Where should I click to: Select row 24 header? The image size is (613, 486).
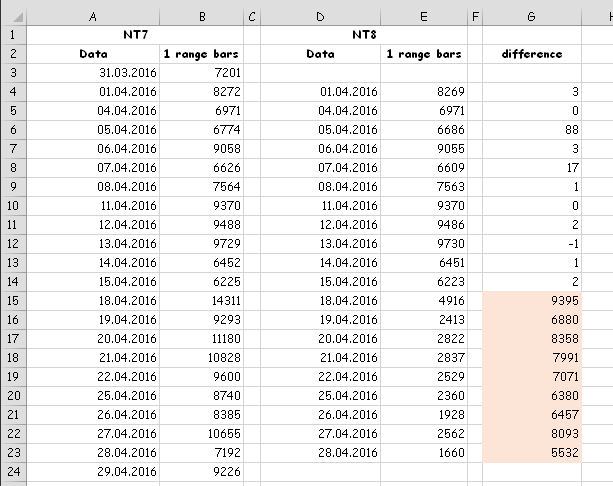point(13,472)
